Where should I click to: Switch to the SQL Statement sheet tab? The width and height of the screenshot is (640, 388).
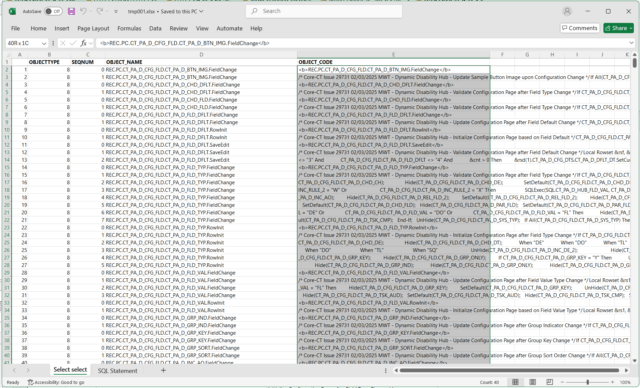(118, 370)
